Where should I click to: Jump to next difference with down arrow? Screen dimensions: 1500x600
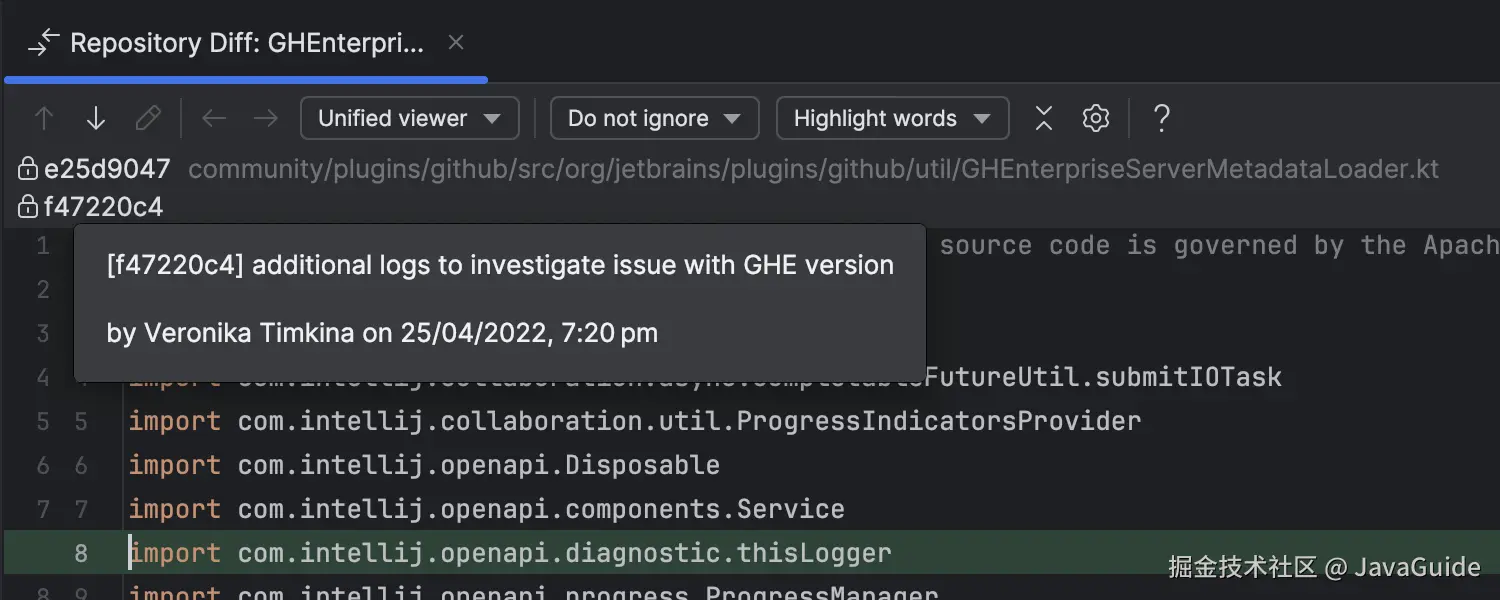pos(96,119)
